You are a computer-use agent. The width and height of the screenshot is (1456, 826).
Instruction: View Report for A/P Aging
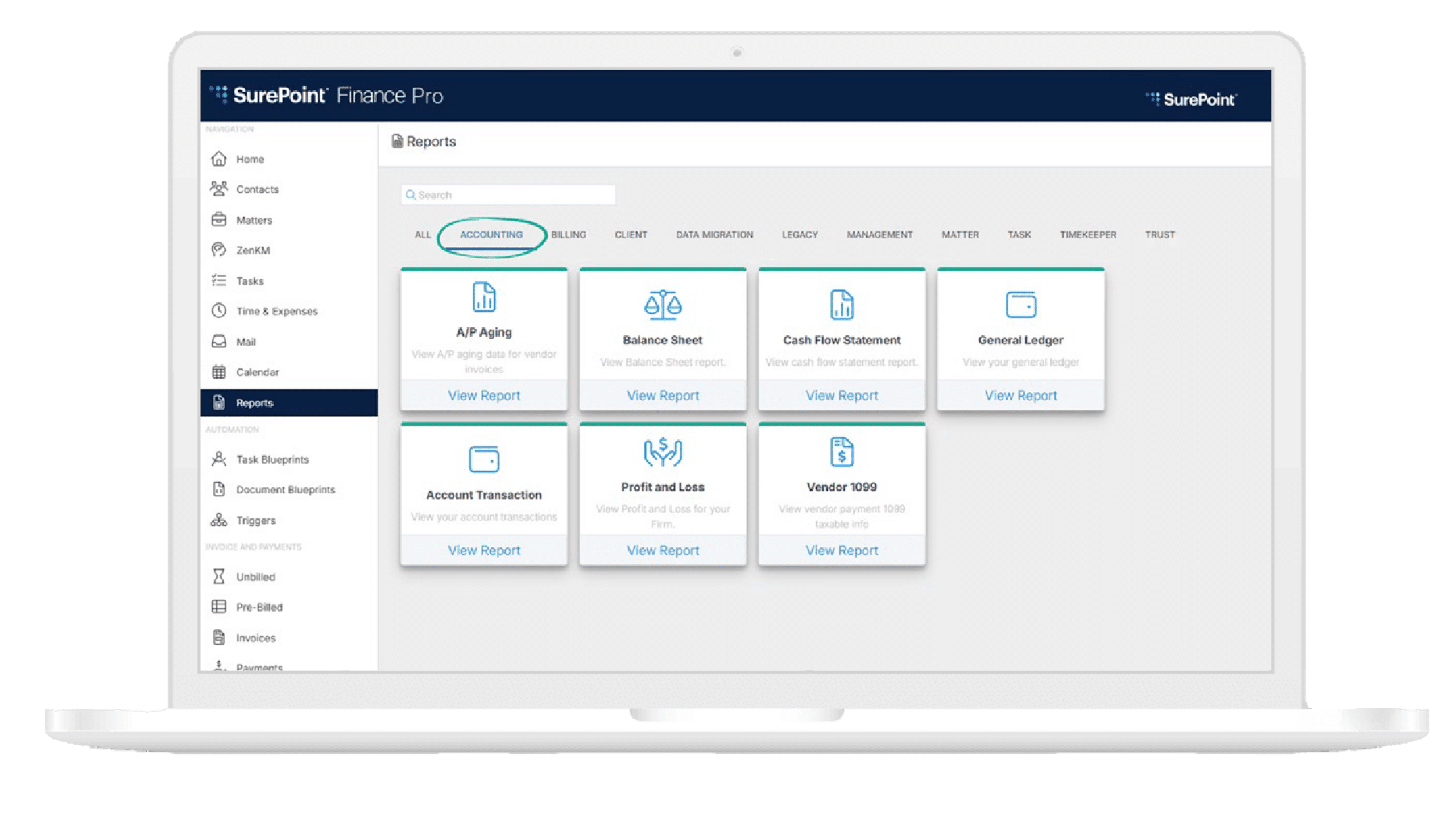483,395
